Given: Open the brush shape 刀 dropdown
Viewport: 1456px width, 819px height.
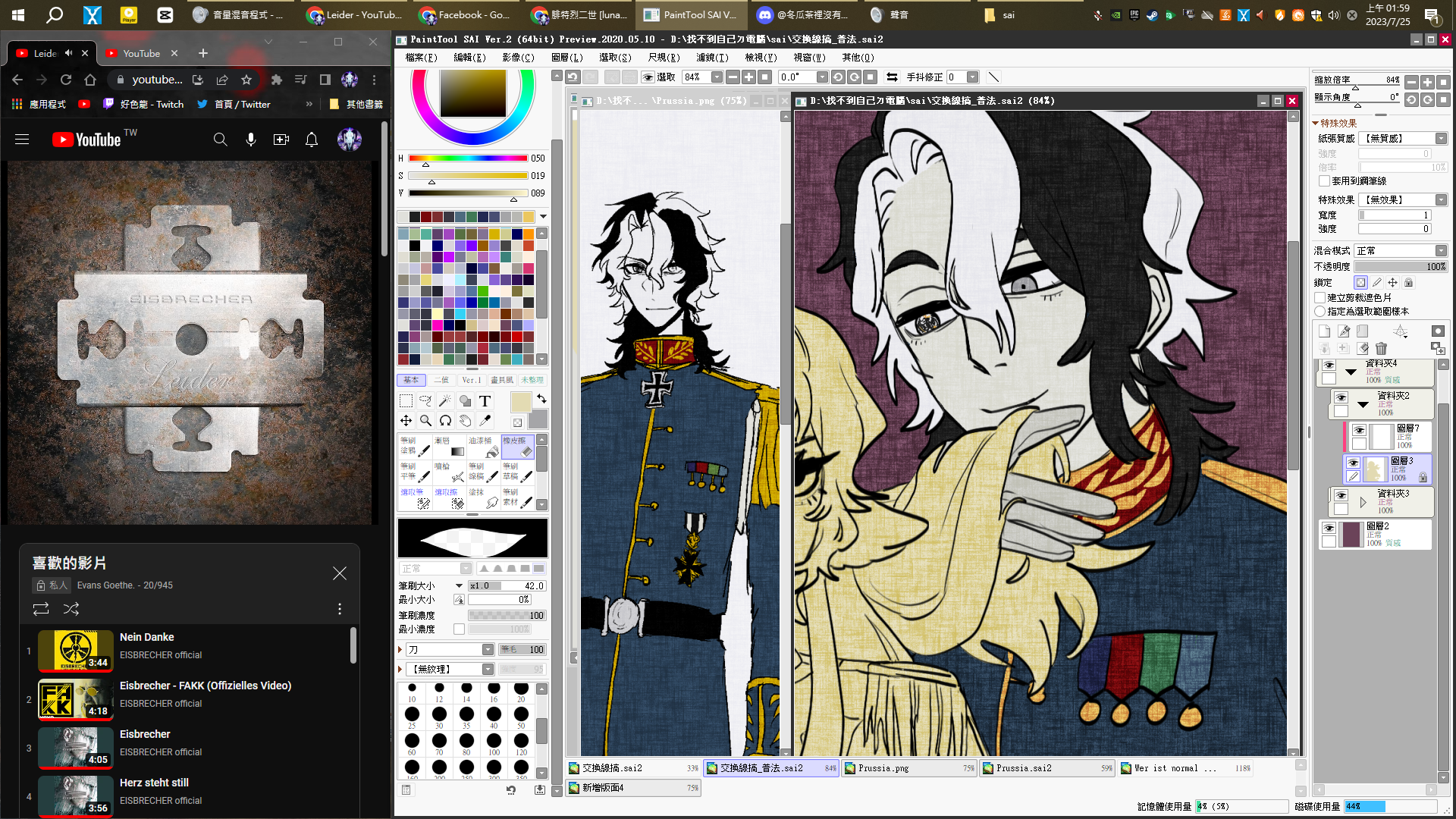Looking at the screenshot, I should point(488,650).
